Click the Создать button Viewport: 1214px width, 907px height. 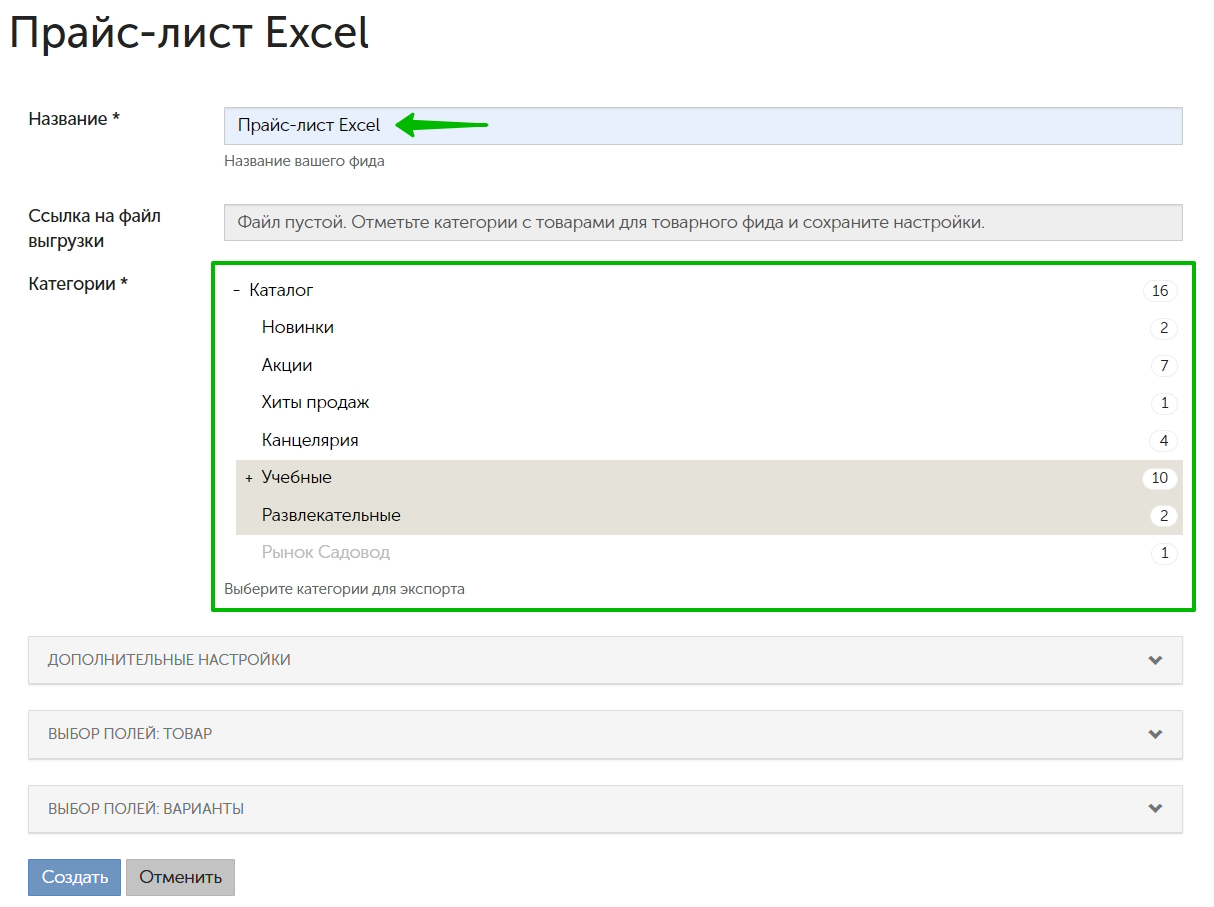pos(74,878)
